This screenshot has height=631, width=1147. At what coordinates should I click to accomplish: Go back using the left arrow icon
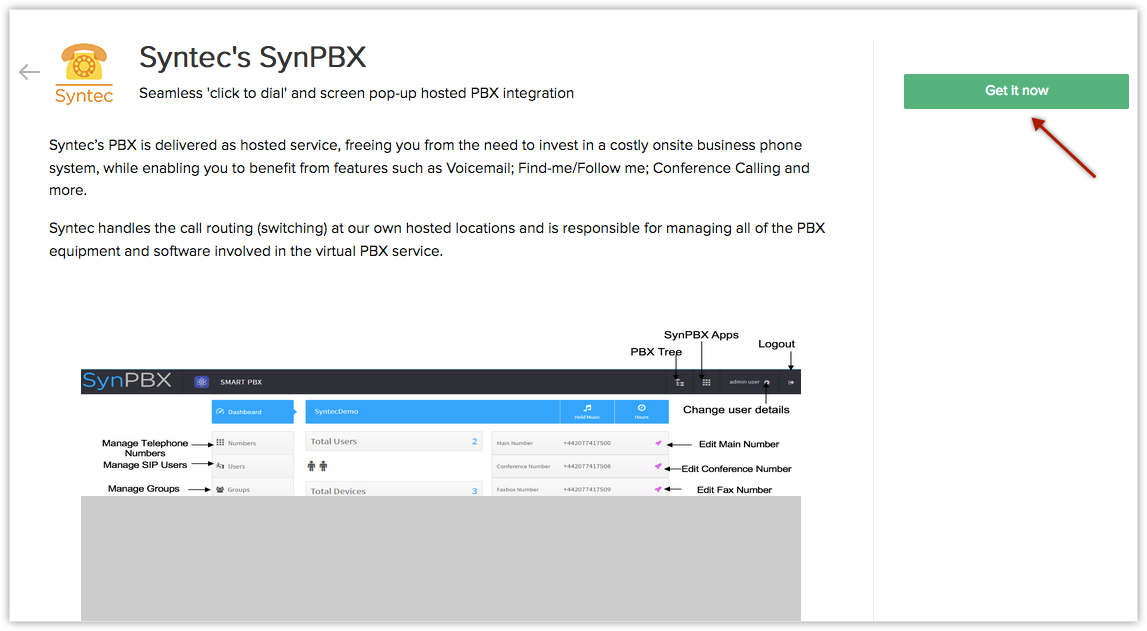[x=29, y=72]
